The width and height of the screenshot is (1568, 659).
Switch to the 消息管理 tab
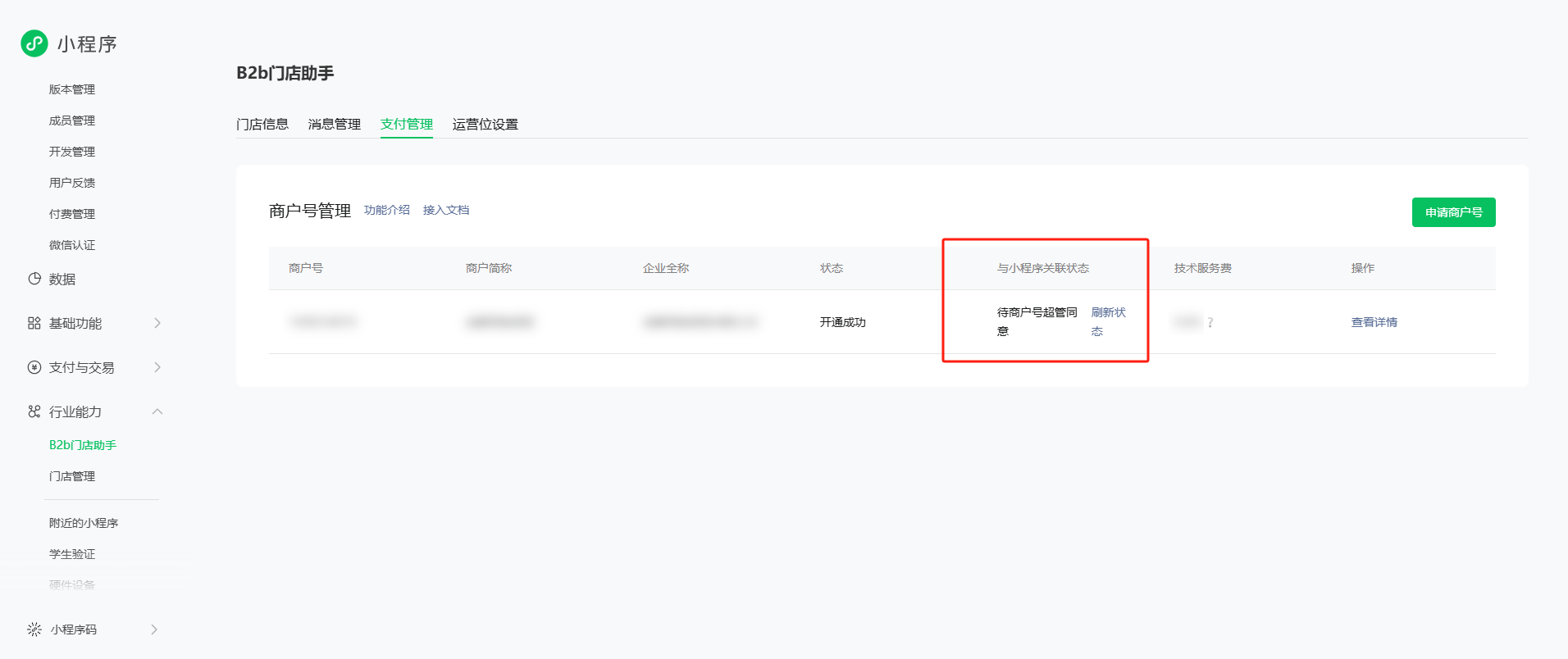coord(335,124)
